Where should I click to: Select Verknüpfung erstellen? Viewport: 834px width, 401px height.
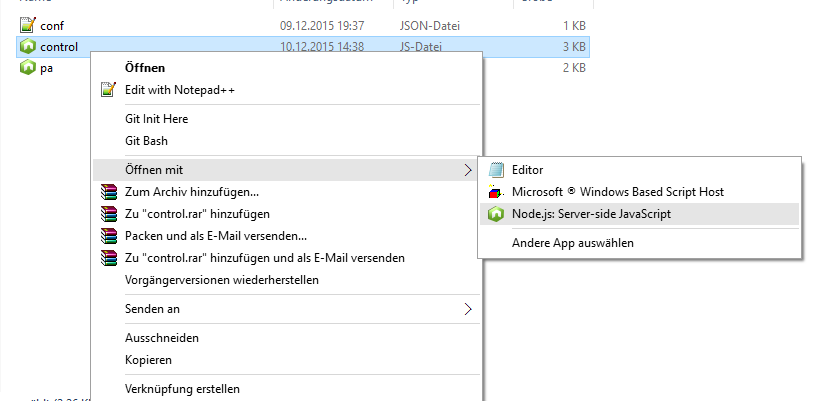pos(182,389)
